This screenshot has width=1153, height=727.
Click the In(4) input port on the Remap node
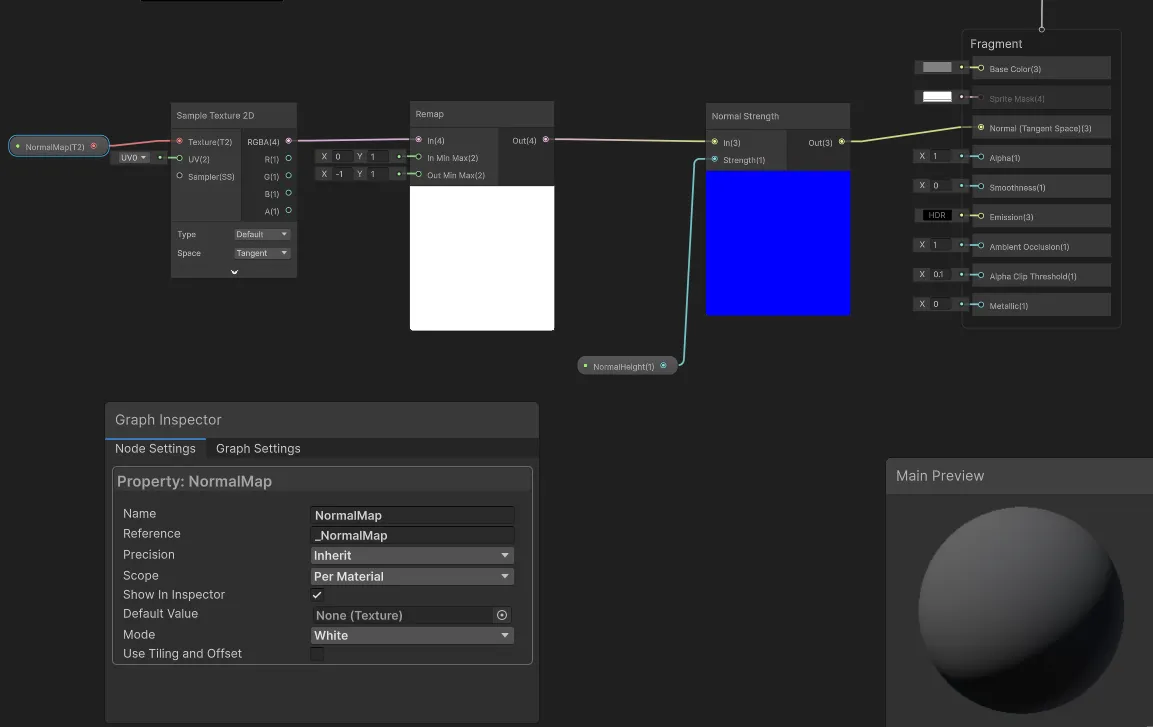419,140
